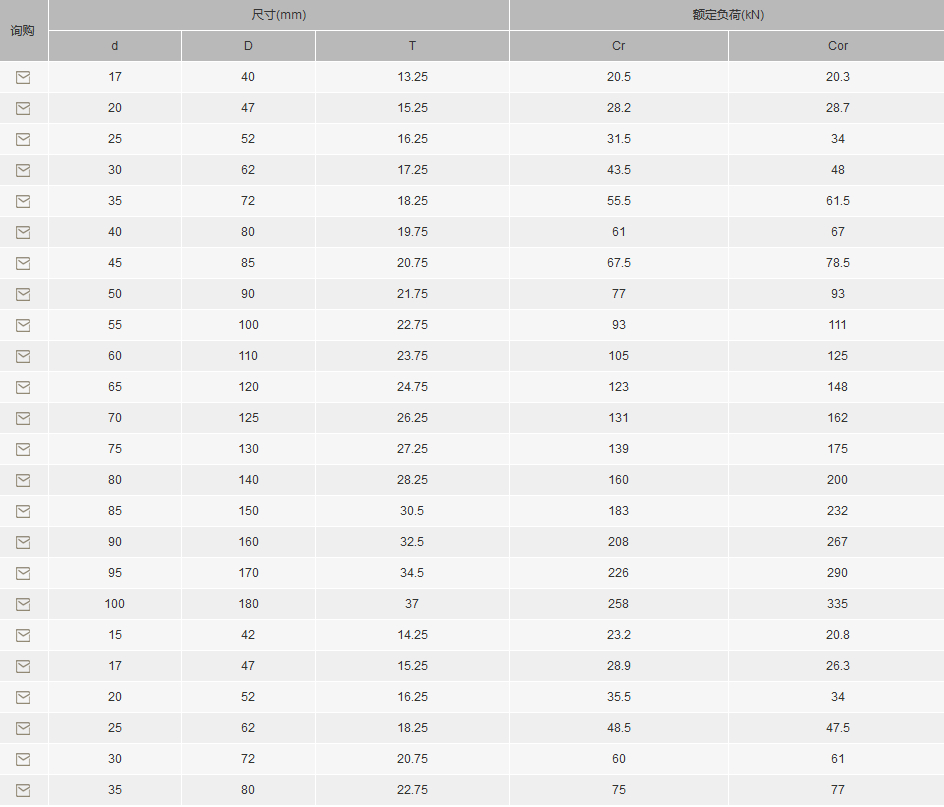Click the 额定负荷(kN) header group
Screen dimensions: 944x807
click(728, 14)
